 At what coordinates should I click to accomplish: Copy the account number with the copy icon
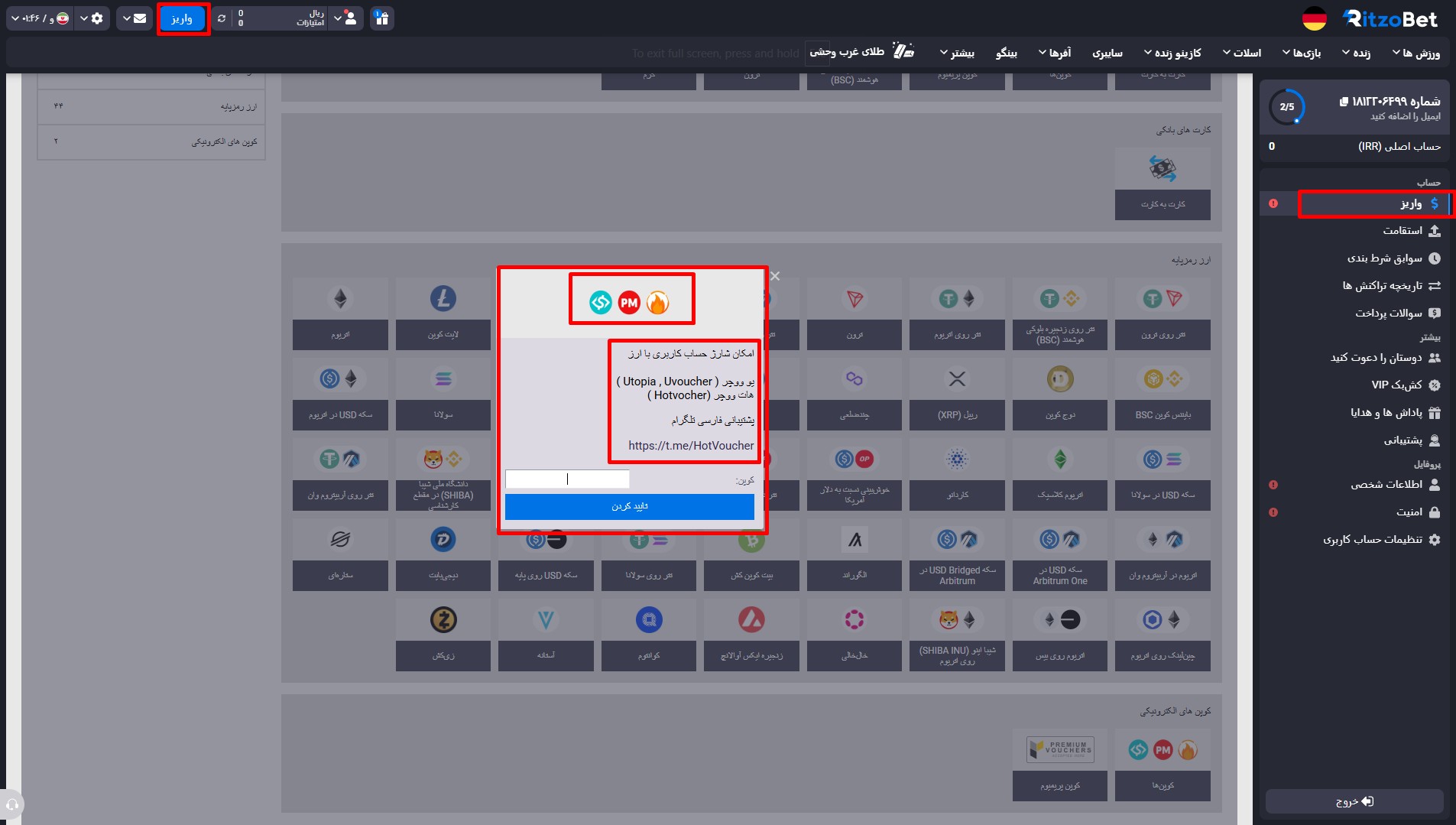[1344, 102]
